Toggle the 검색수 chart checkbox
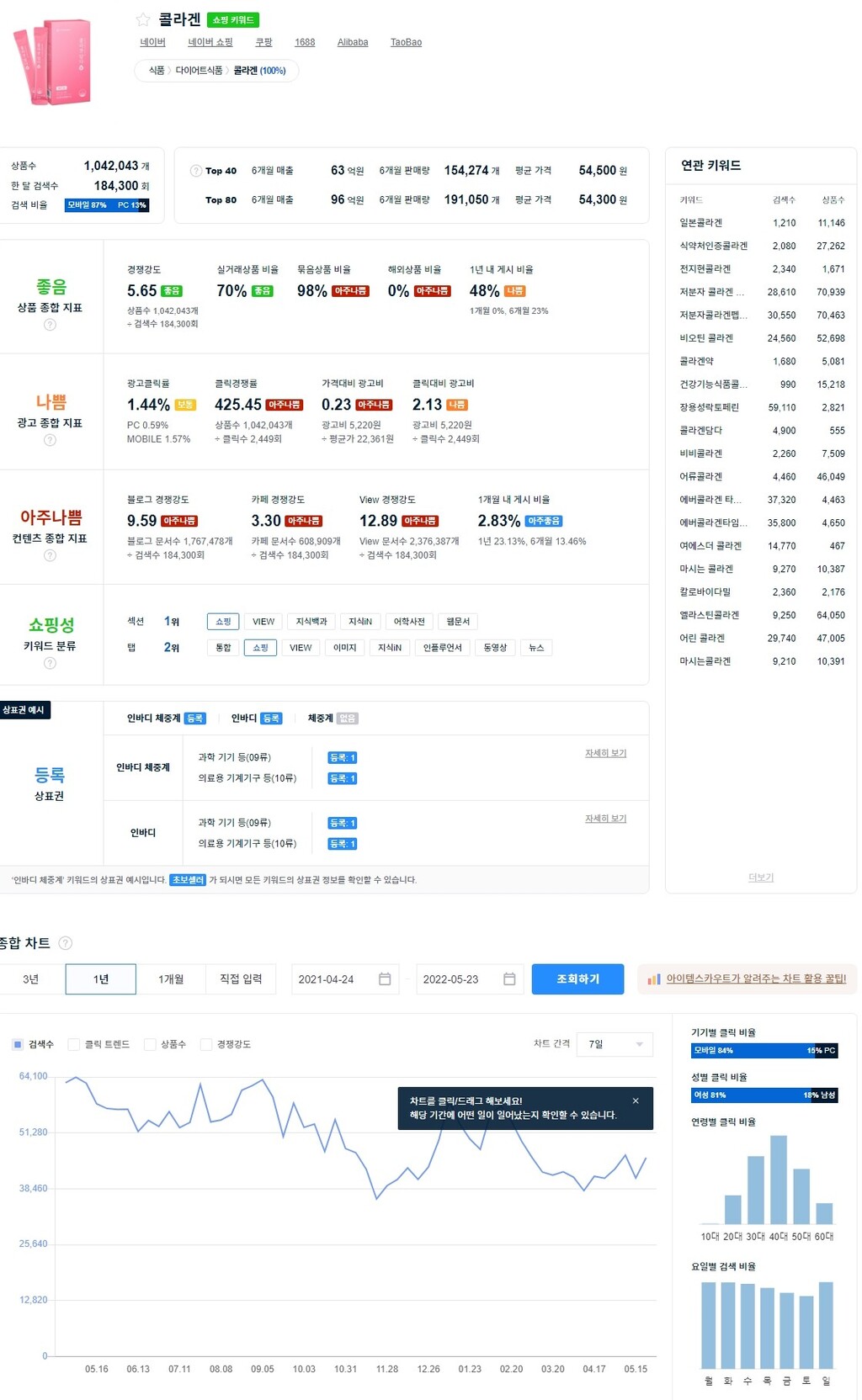Viewport: 862px width, 1400px height. pos(18,1044)
